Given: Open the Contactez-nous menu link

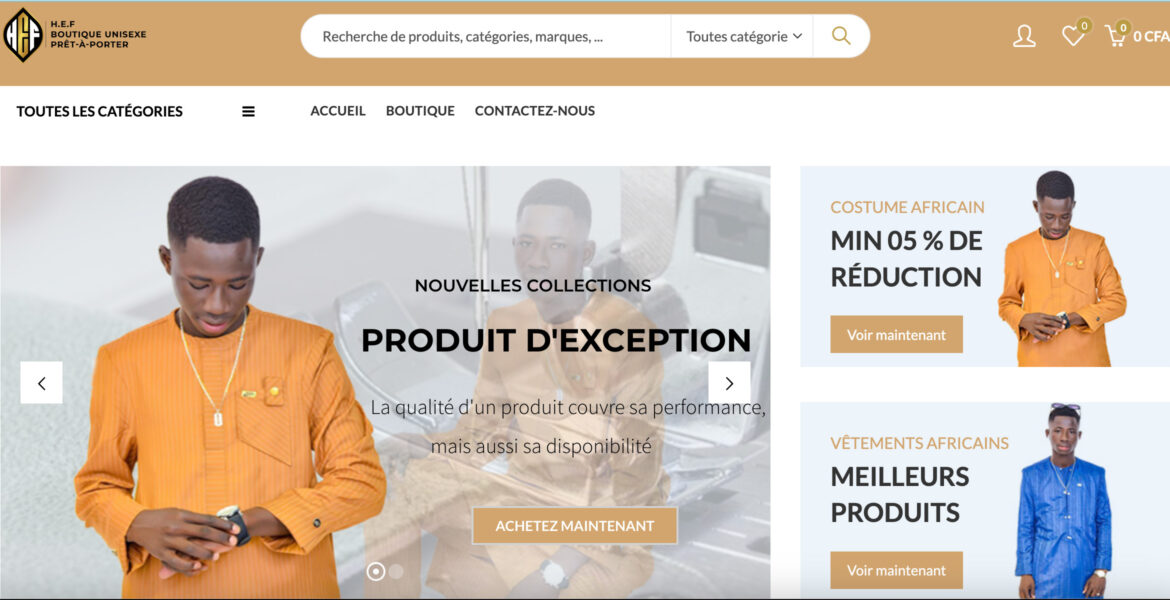Looking at the screenshot, I should [535, 110].
